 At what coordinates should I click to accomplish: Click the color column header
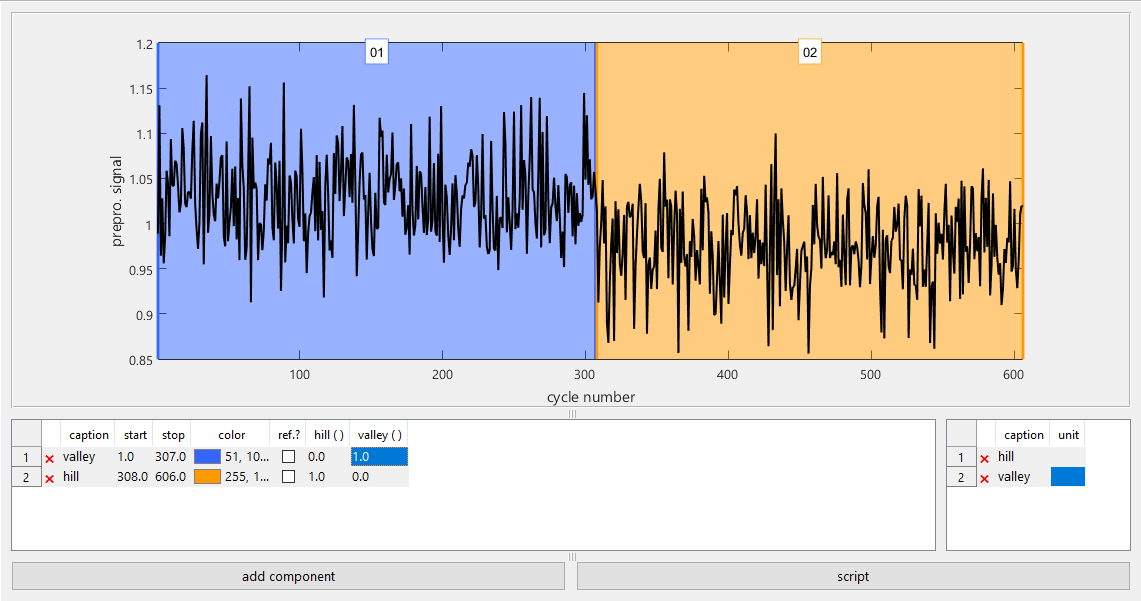point(231,435)
